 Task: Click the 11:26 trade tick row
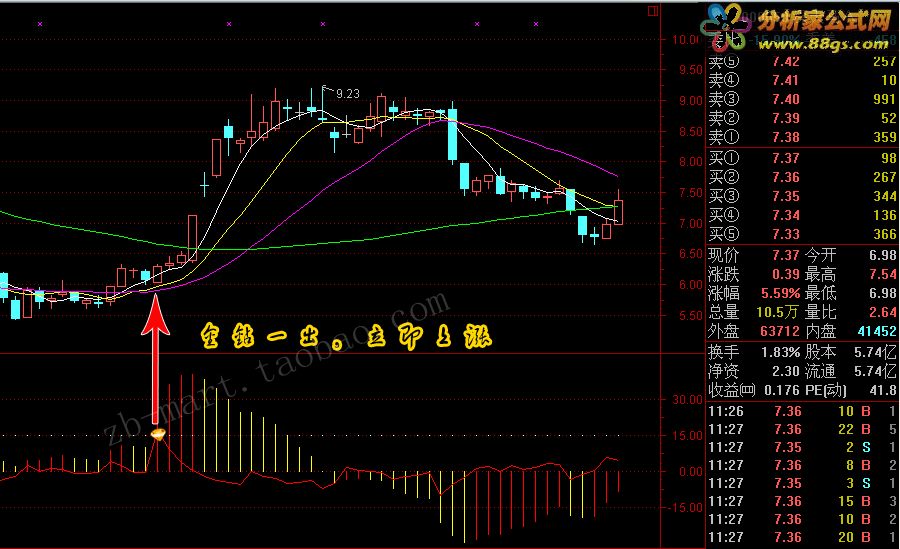(802, 411)
